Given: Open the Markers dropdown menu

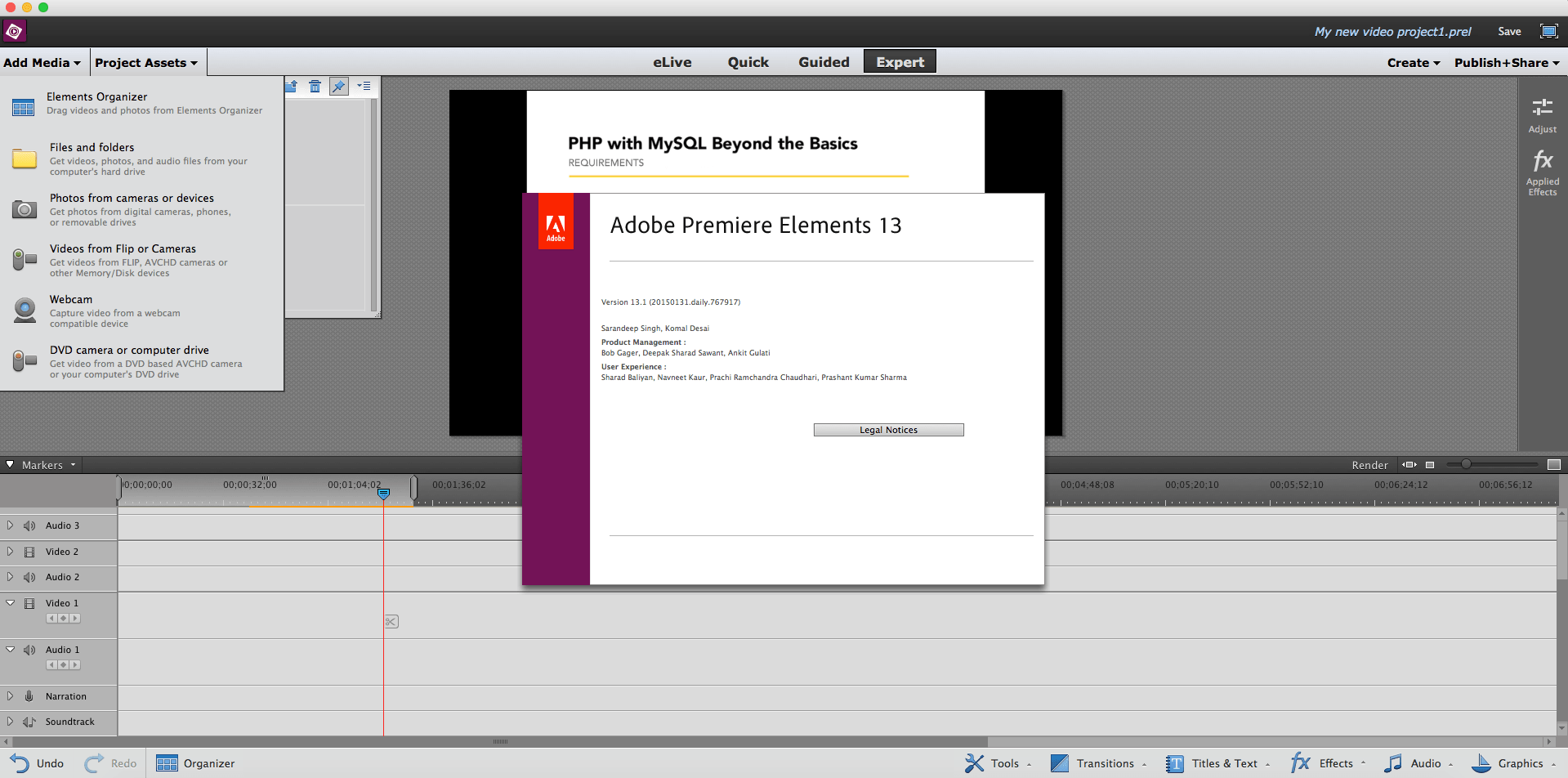Looking at the screenshot, I should pos(49,465).
